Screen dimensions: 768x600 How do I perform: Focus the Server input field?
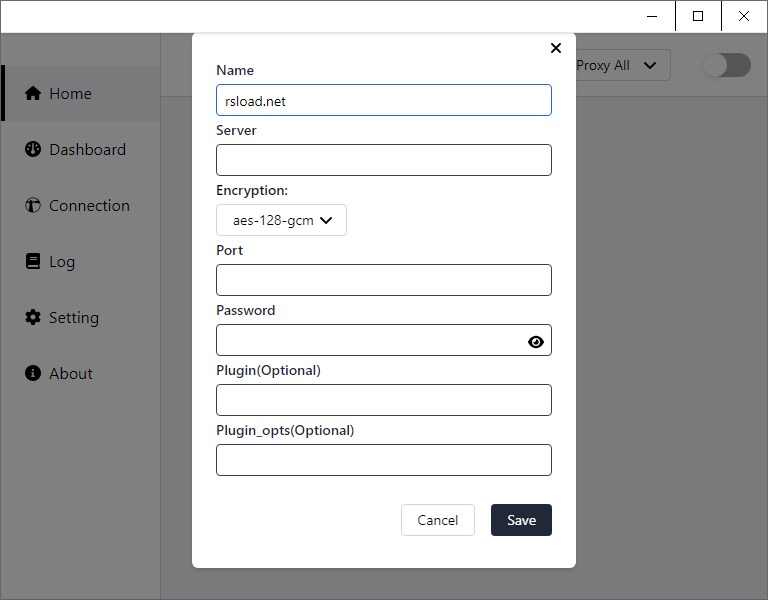click(383, 160)
